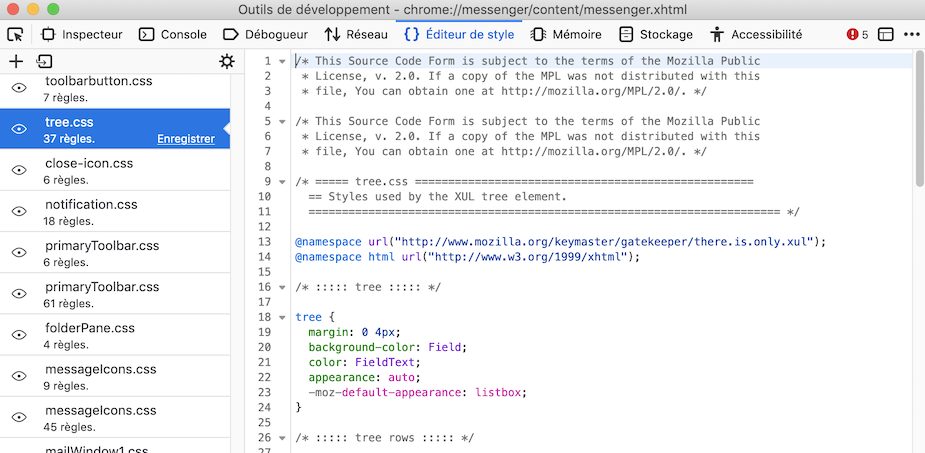Click the Mémoire chip icon
925x453 pixels.
(x=538, y=35)
